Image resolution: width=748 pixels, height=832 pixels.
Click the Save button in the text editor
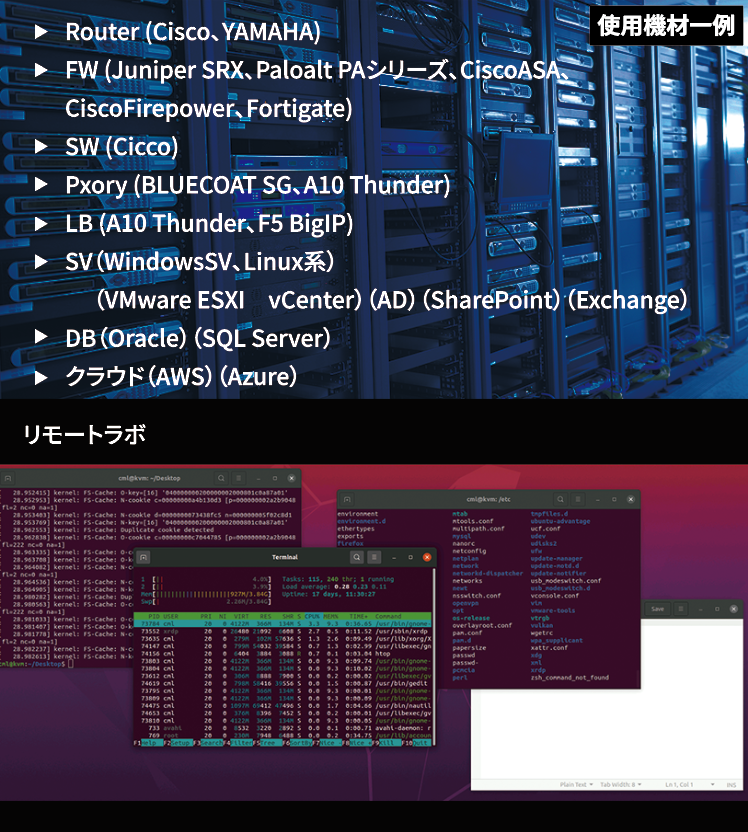coord(658,609)
